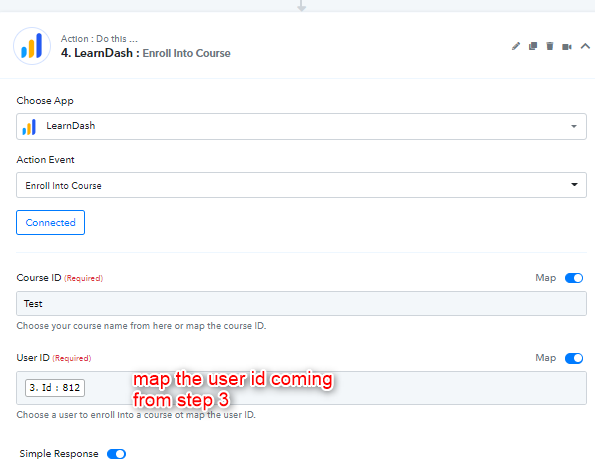Viewport: 595px width, 476px height.
Task: Disable the Simple Response toggle
Action: (116, 454)
